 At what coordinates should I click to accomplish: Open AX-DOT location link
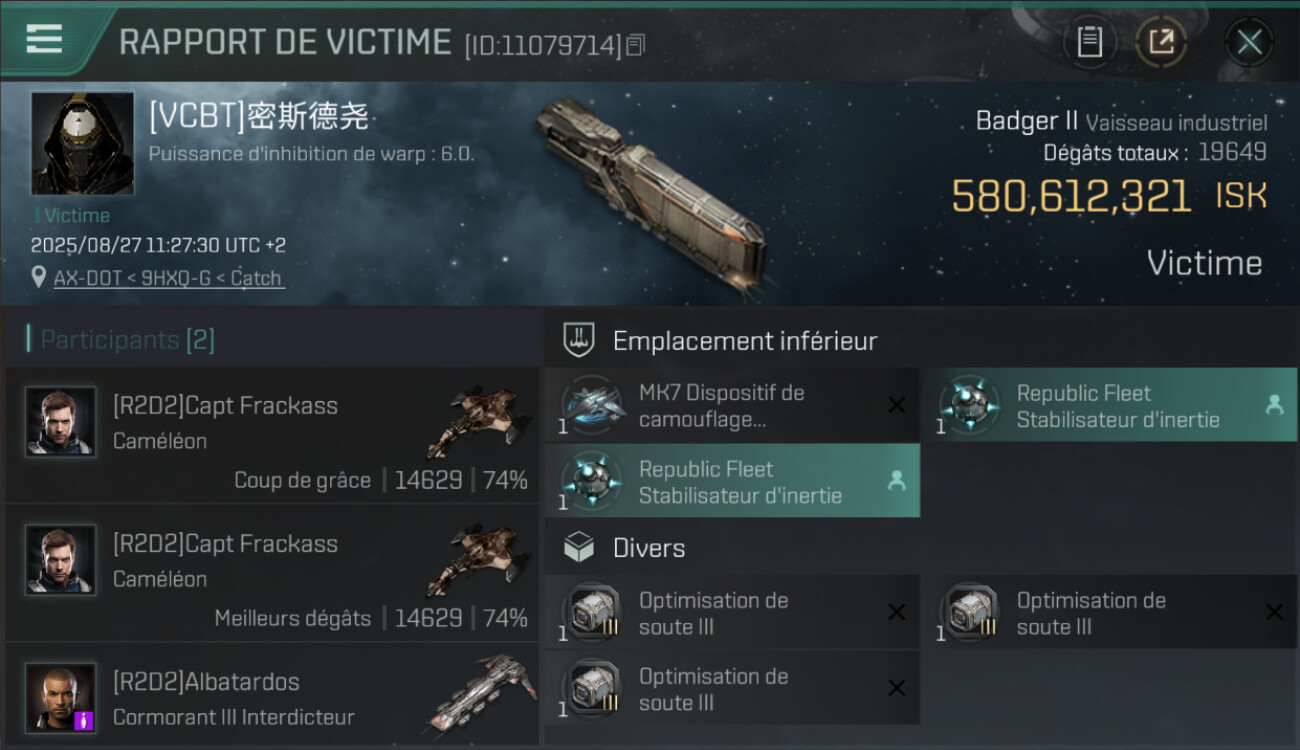pos(168,278)
